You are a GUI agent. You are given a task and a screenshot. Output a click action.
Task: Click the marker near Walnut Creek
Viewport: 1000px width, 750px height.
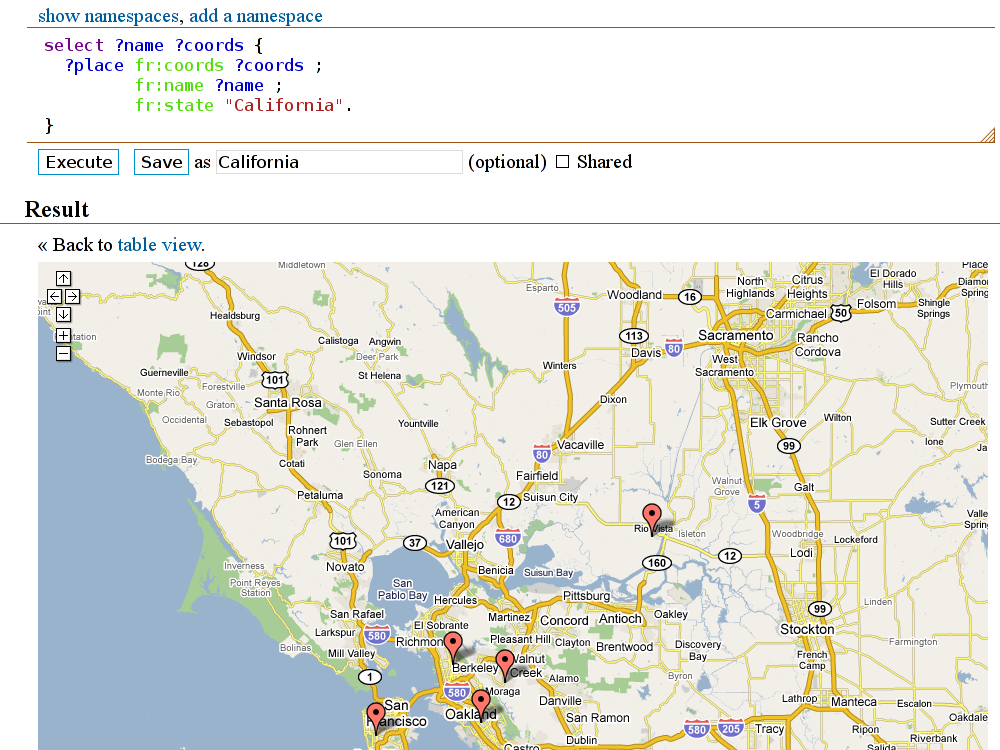pyautogui.click(x=505, y=662)
